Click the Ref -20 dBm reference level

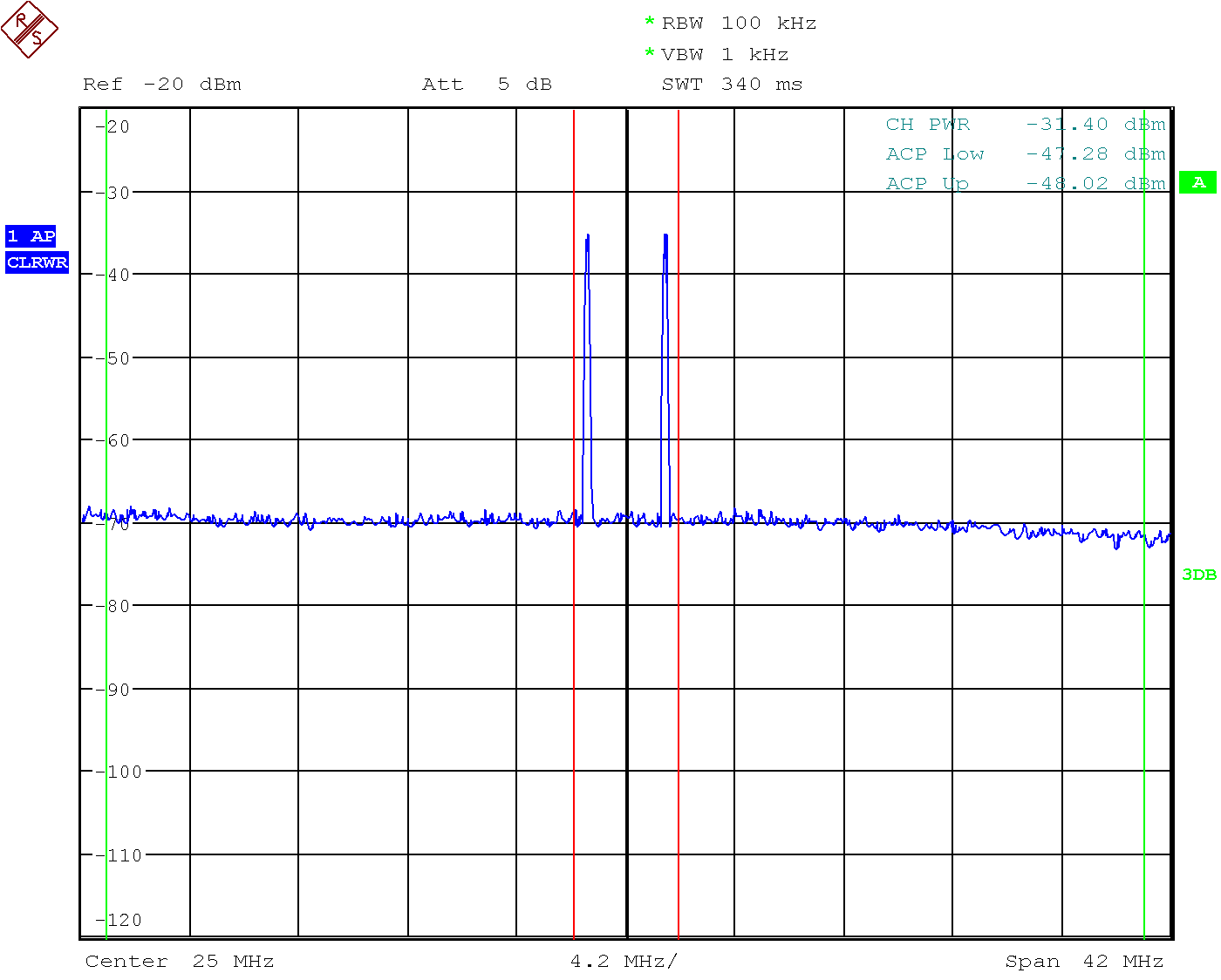click(x=162, y=85)
